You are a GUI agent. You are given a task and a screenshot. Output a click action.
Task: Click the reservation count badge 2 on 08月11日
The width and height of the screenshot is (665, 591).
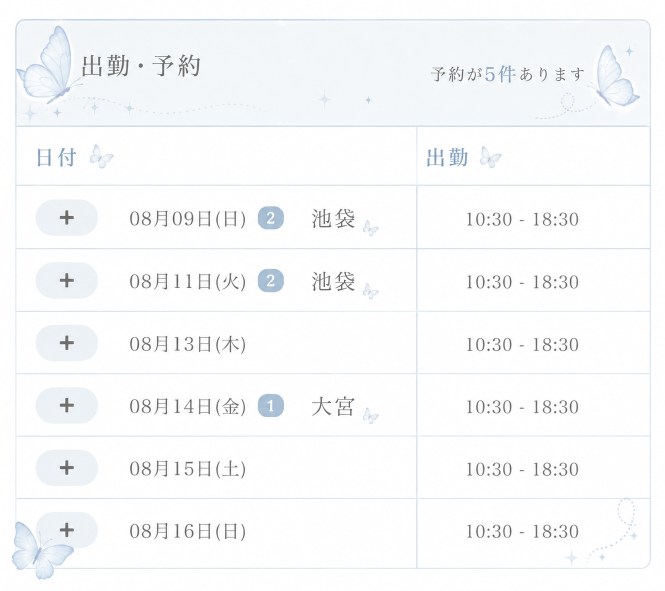[x=271, y=281]
